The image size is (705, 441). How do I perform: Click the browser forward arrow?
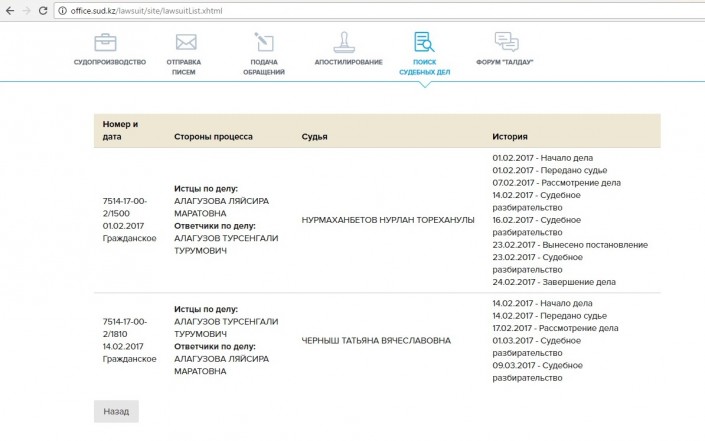(26, 10)
